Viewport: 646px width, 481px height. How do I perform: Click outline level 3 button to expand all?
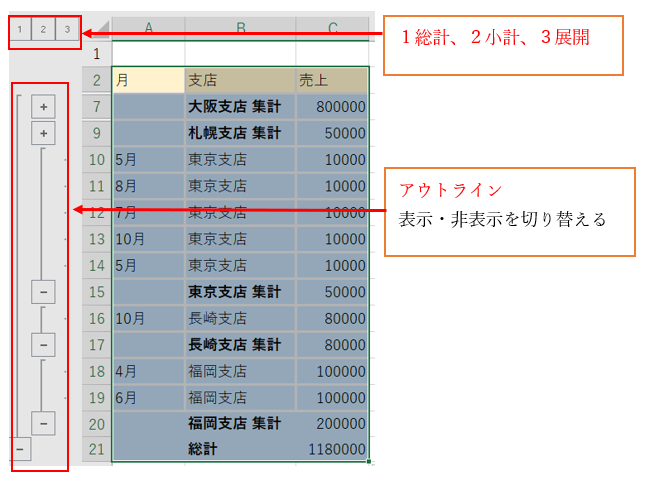pyautogui.click(x=67, y=30)
